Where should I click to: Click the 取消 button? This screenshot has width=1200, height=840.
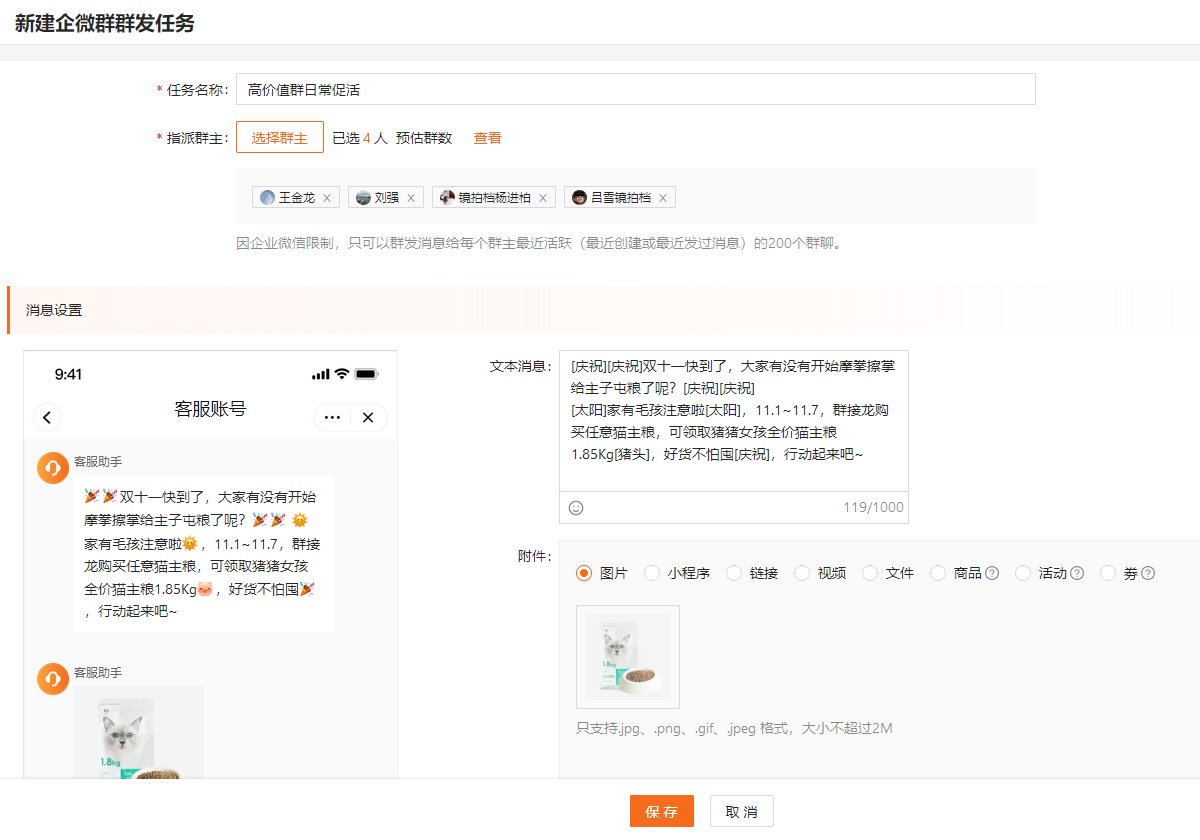coord(741,812)
